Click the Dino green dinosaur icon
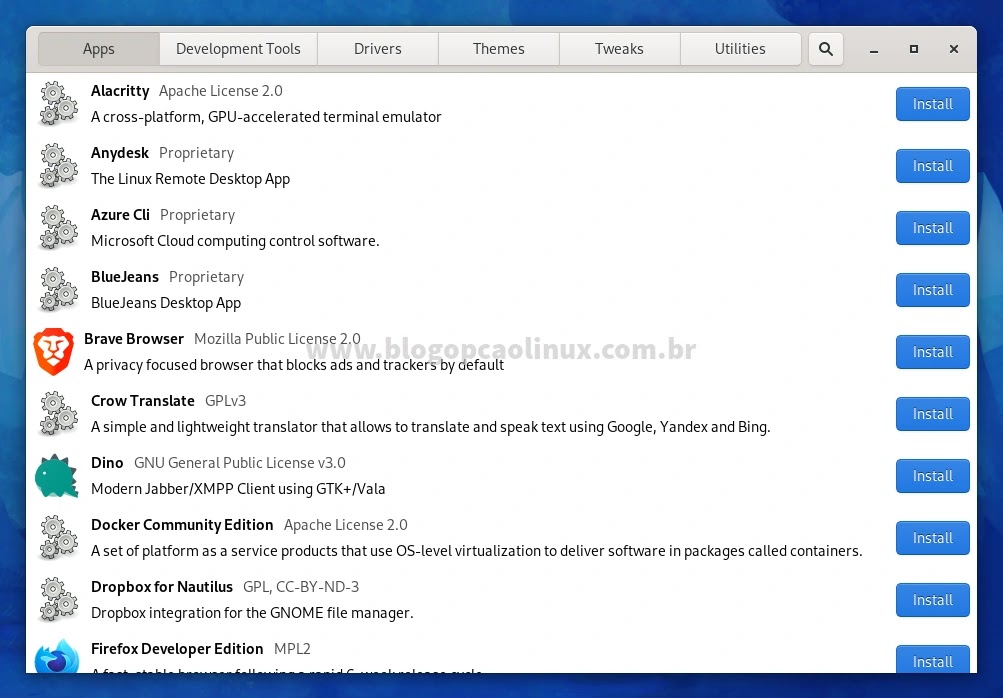 pyautogui.click(x=56, y=476)
